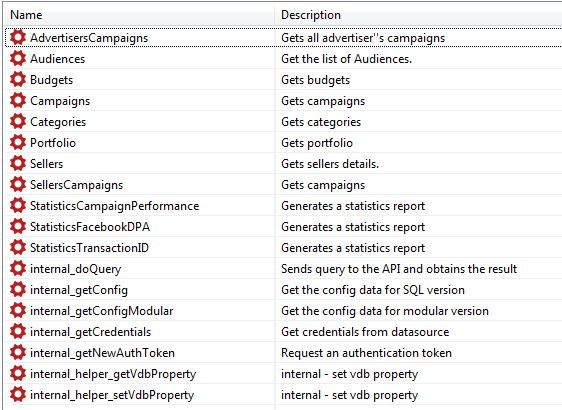Sort by the Description column header
This screenshot has height=410, width=562.
point(419,15)
